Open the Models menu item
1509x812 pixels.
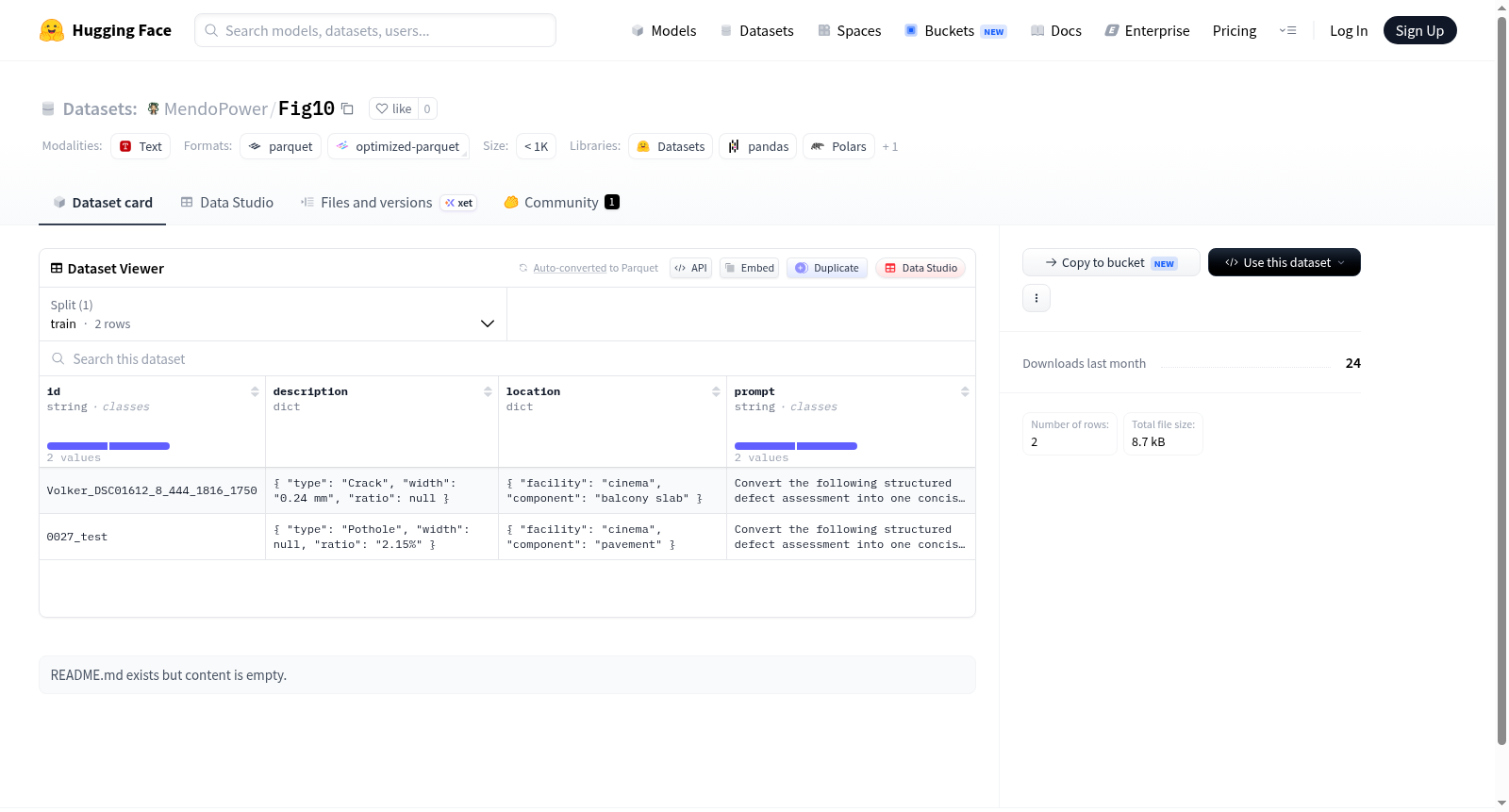pyautogui.click(x=664, y=30)
